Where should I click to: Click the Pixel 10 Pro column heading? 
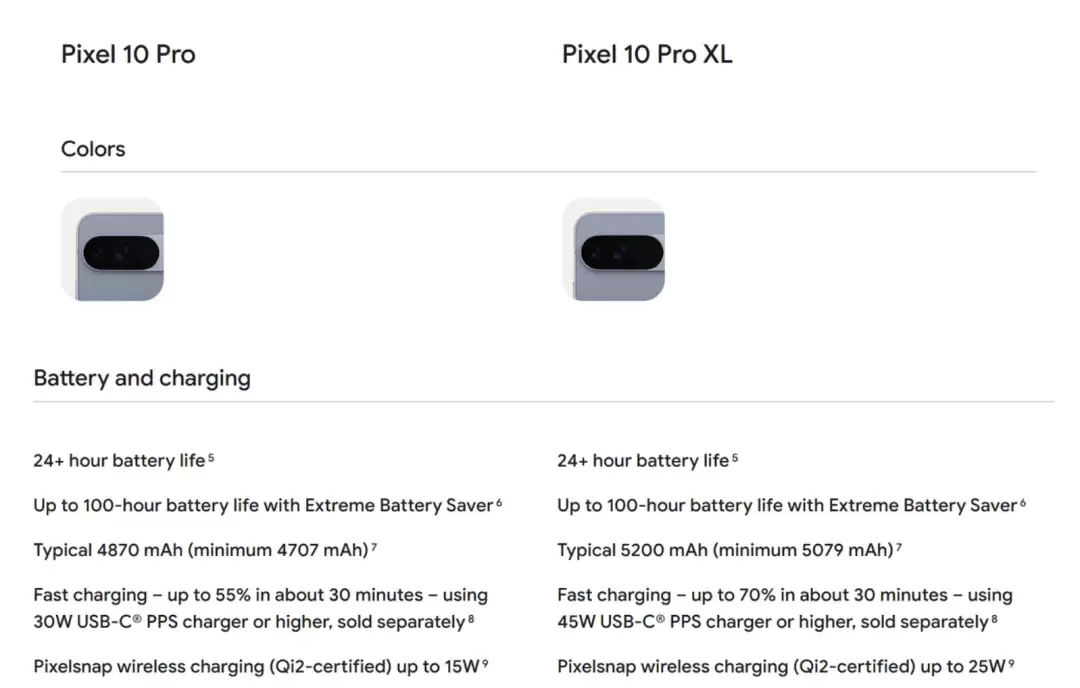pos(128,54)
